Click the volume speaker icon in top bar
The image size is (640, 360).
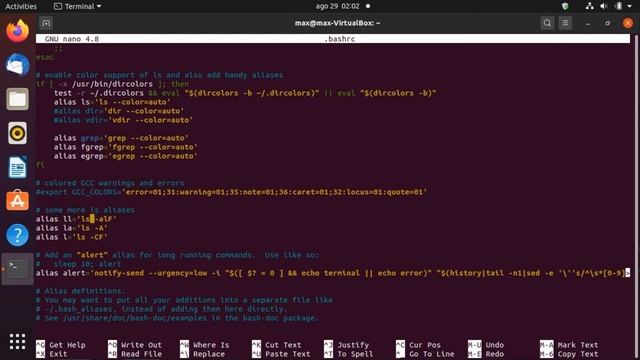click(604, 6)
